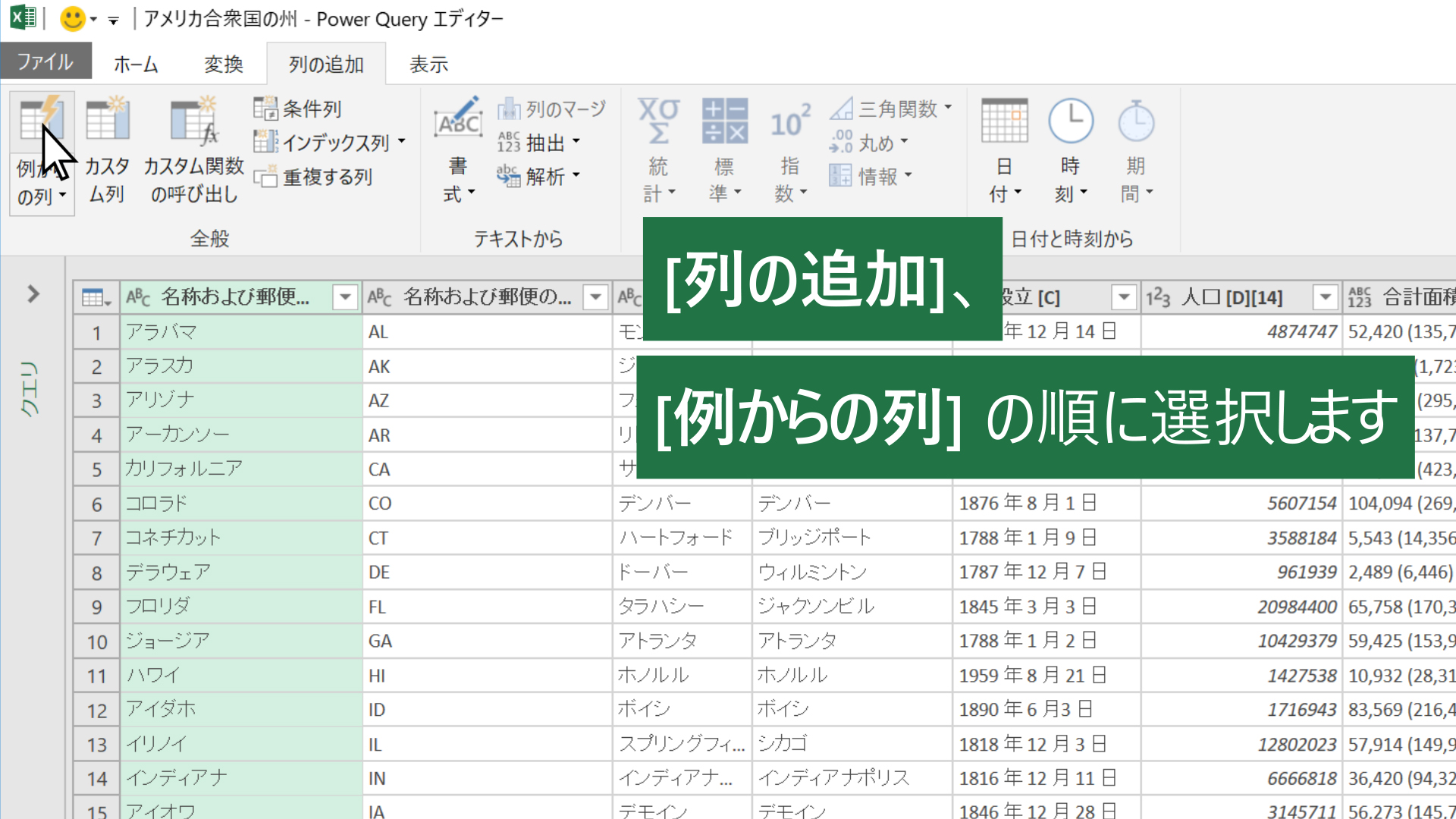1456x819 pixels.
Task: Open the 例からの列 dropdown arrow
Action: (62, 196)
